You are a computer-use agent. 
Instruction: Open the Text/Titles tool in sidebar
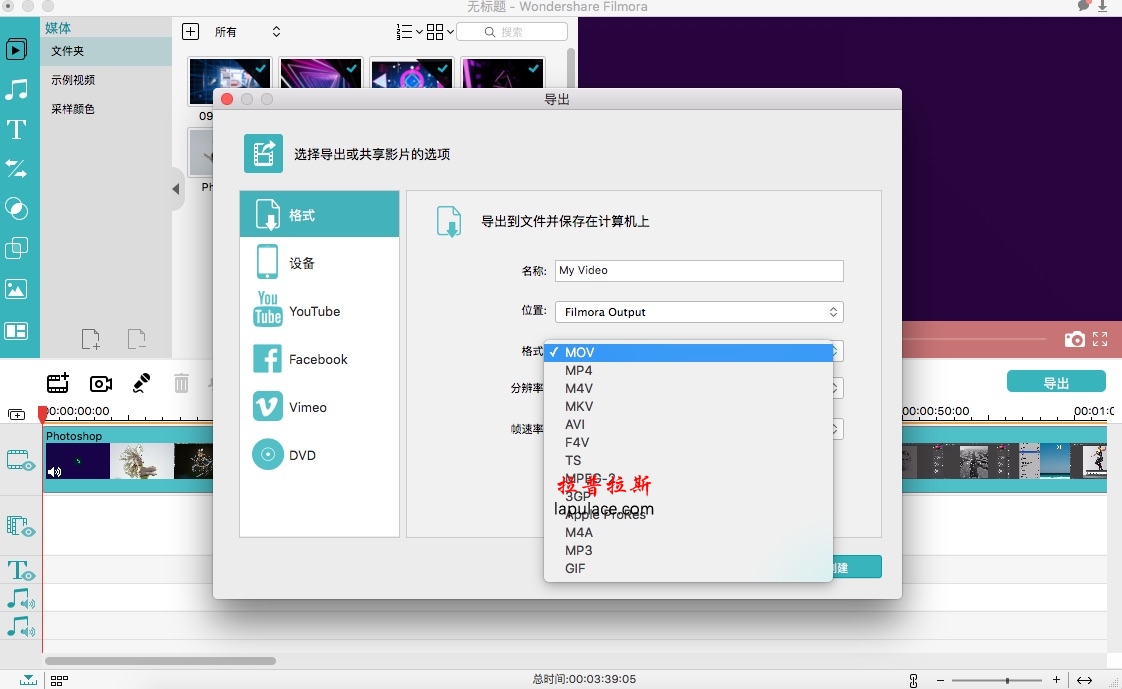(16, 130)
